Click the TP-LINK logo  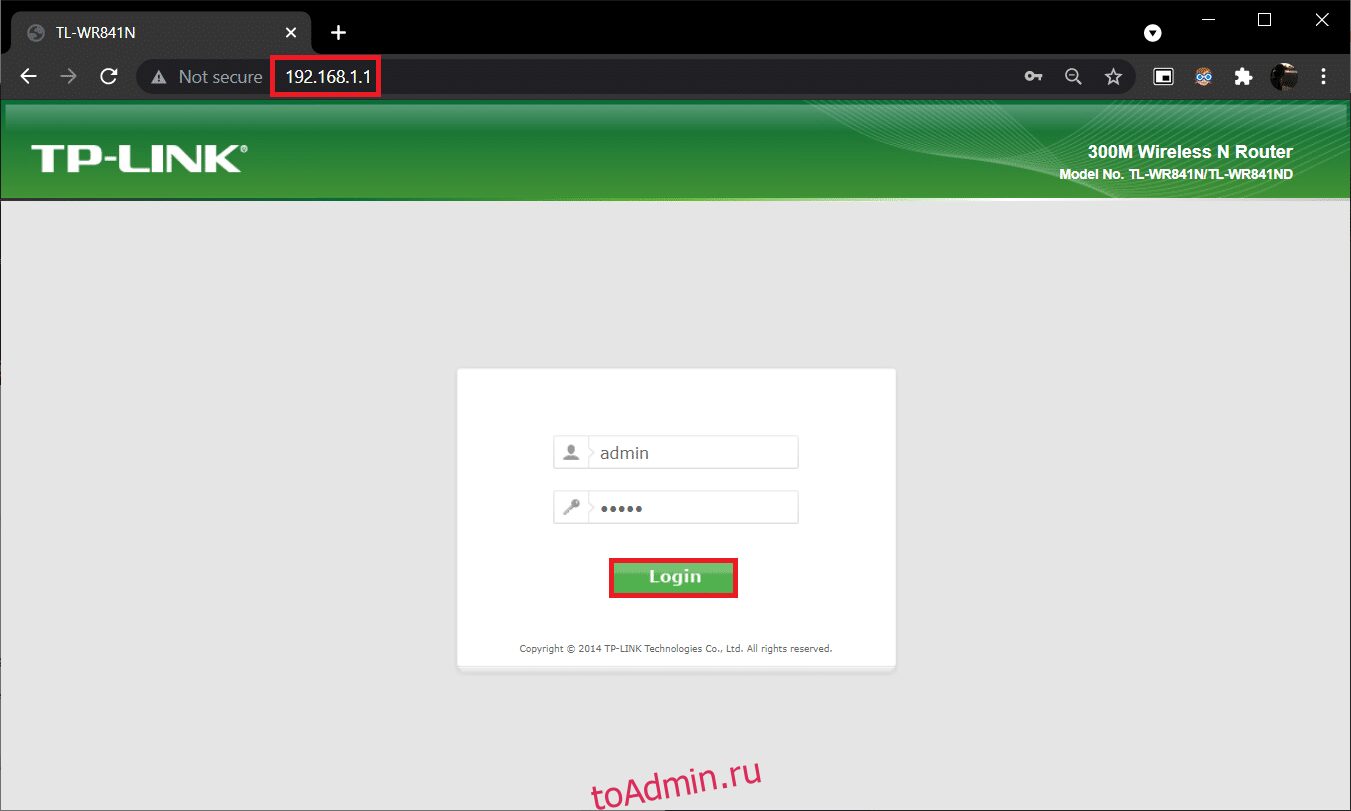point(139,158)
